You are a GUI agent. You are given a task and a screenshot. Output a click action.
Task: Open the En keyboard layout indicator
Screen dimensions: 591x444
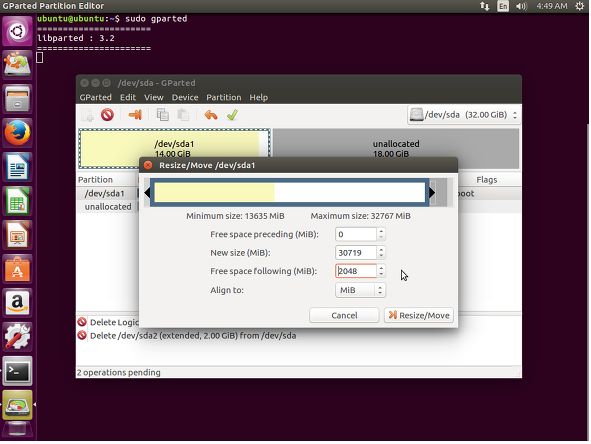coord(503,6)
